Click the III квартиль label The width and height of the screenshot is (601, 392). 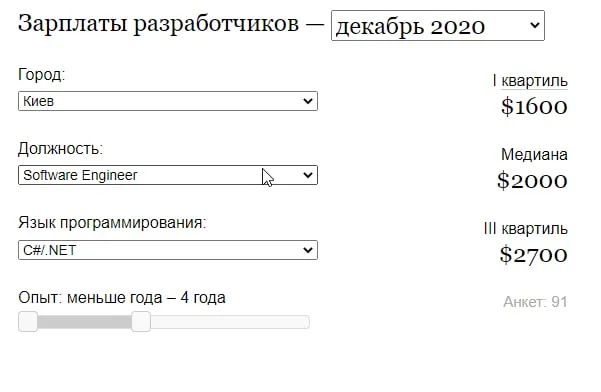pos(525,229)
